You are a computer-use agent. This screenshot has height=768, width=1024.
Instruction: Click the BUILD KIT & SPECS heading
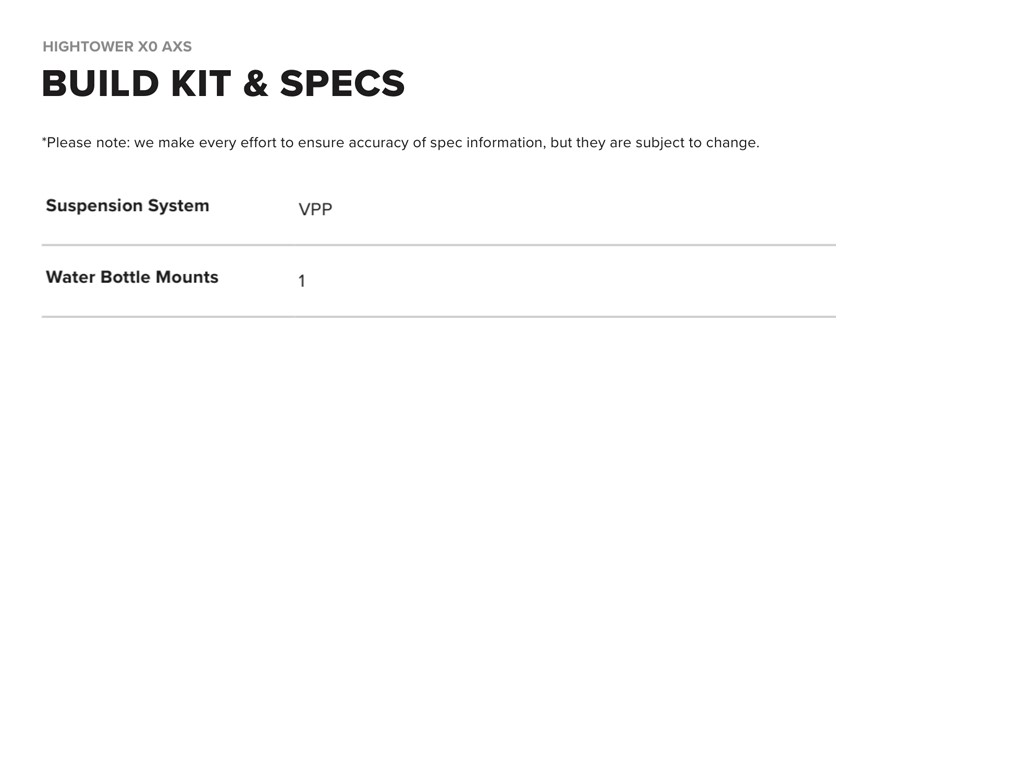[x=223, y=84]
